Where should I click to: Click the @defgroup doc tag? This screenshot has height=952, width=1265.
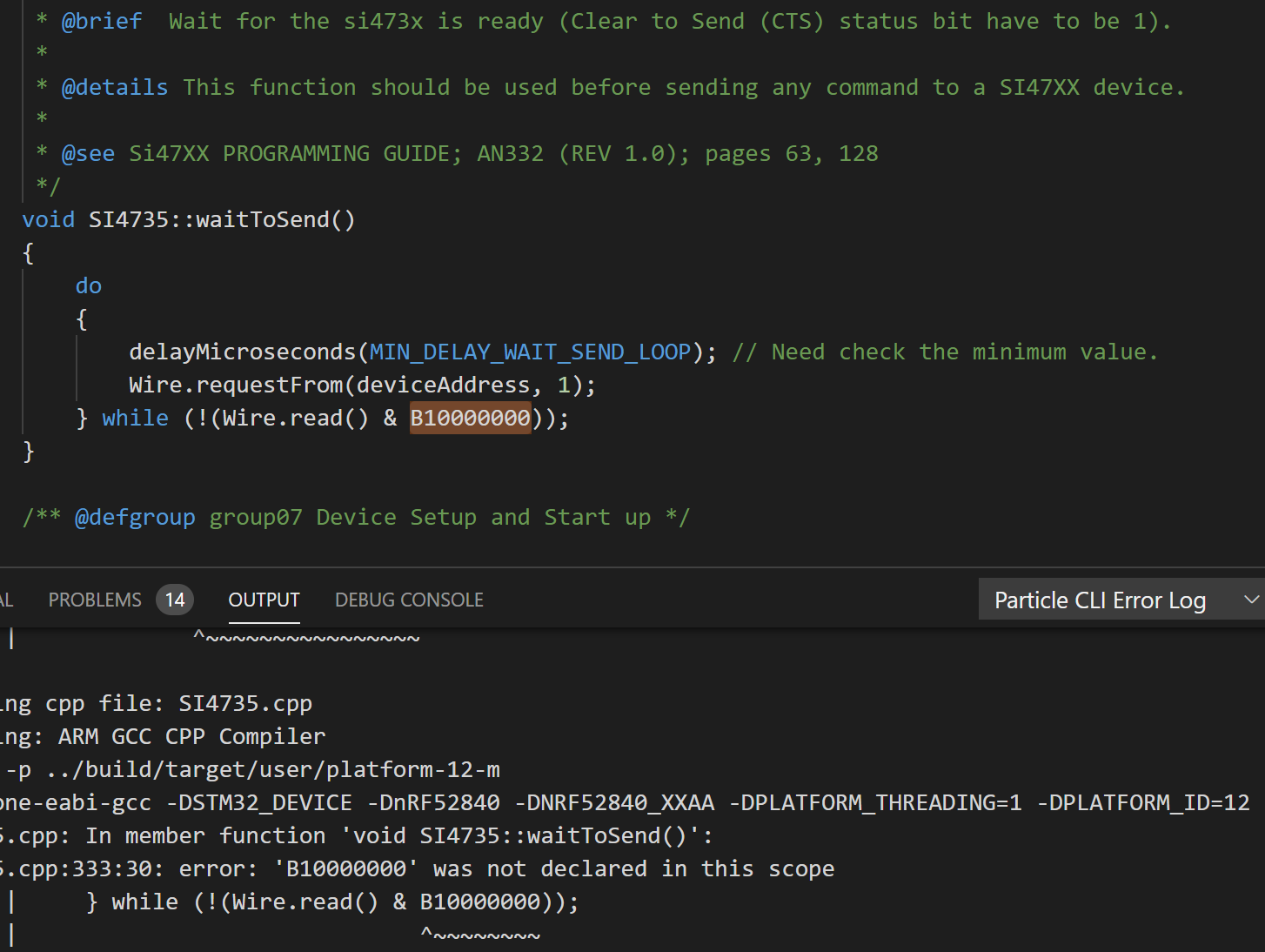click(x=135, y=517)
